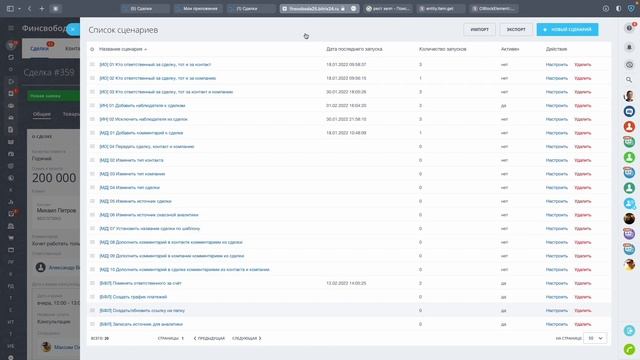Click Настроить for [ИД] 05 Изменить источник сделки

click(557, 201)
